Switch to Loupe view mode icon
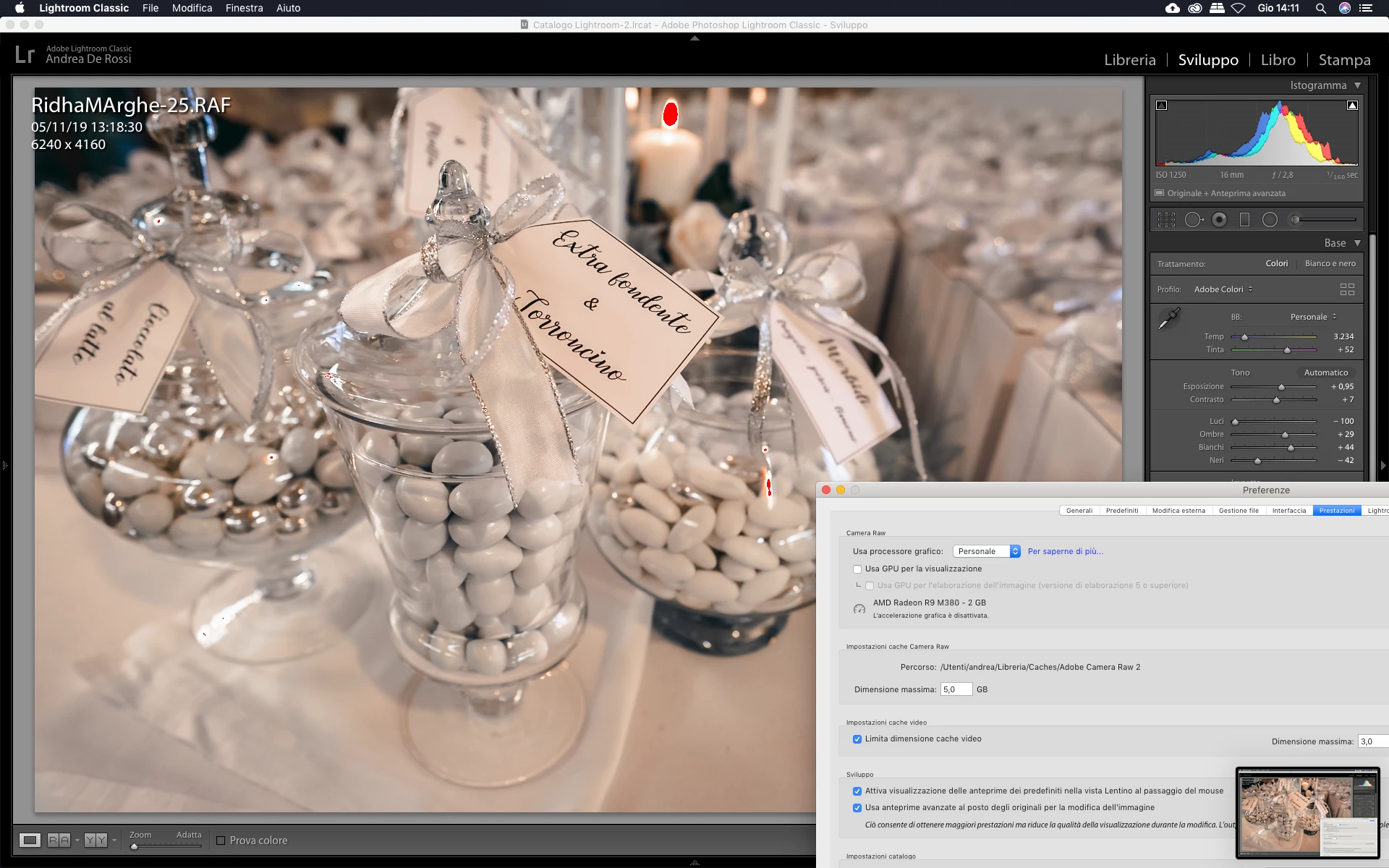 [30, 840]
